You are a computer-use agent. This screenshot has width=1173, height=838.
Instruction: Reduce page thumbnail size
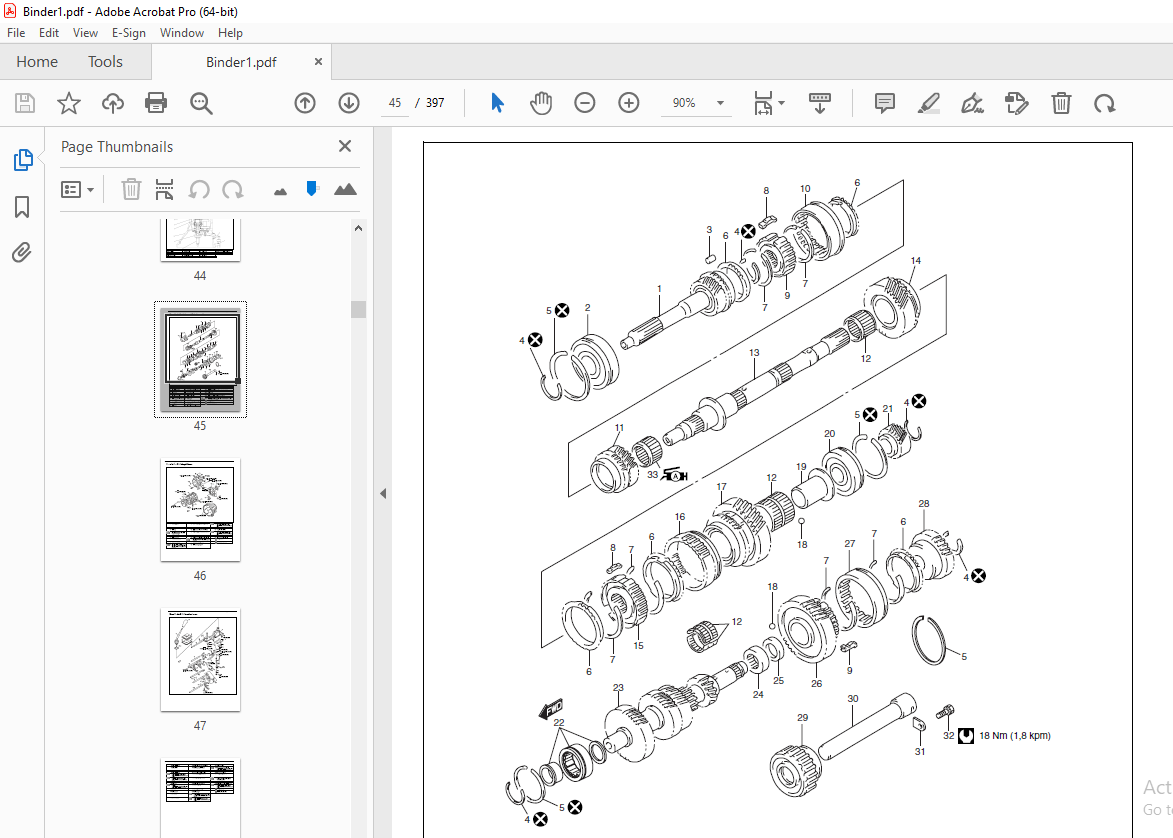(281, 192)
